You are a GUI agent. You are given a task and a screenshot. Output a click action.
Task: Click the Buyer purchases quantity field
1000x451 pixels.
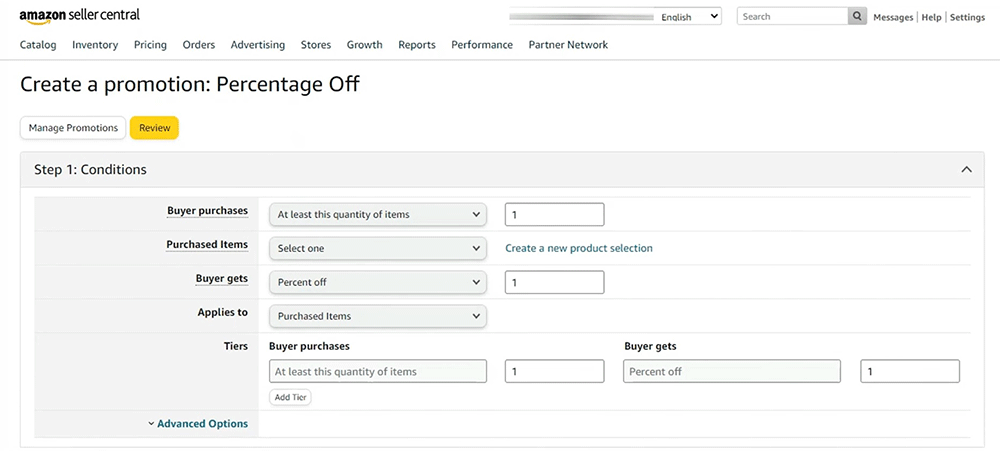coord(554,214)
